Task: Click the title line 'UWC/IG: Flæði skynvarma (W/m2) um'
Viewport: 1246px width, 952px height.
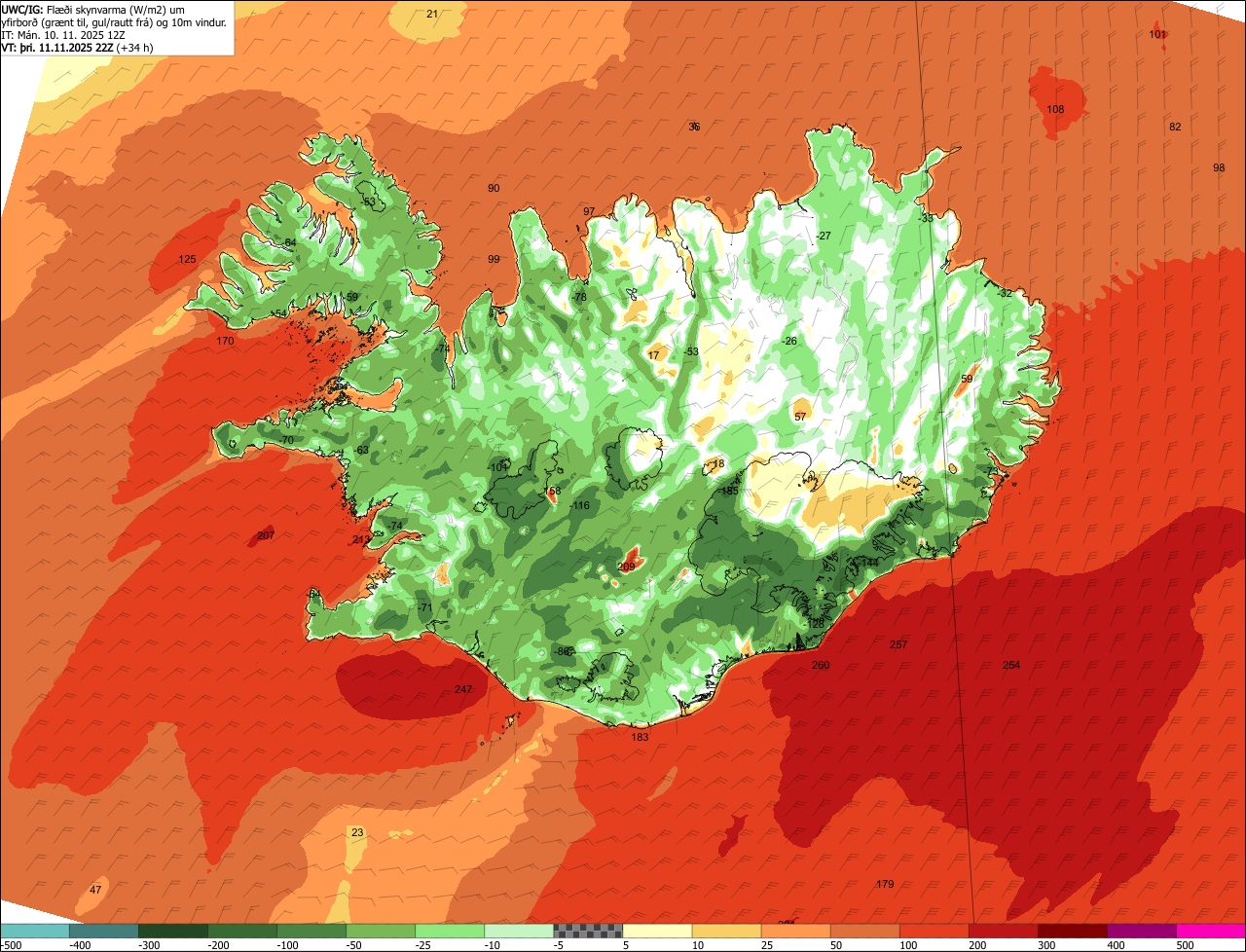Action: [x=92, y=10]
